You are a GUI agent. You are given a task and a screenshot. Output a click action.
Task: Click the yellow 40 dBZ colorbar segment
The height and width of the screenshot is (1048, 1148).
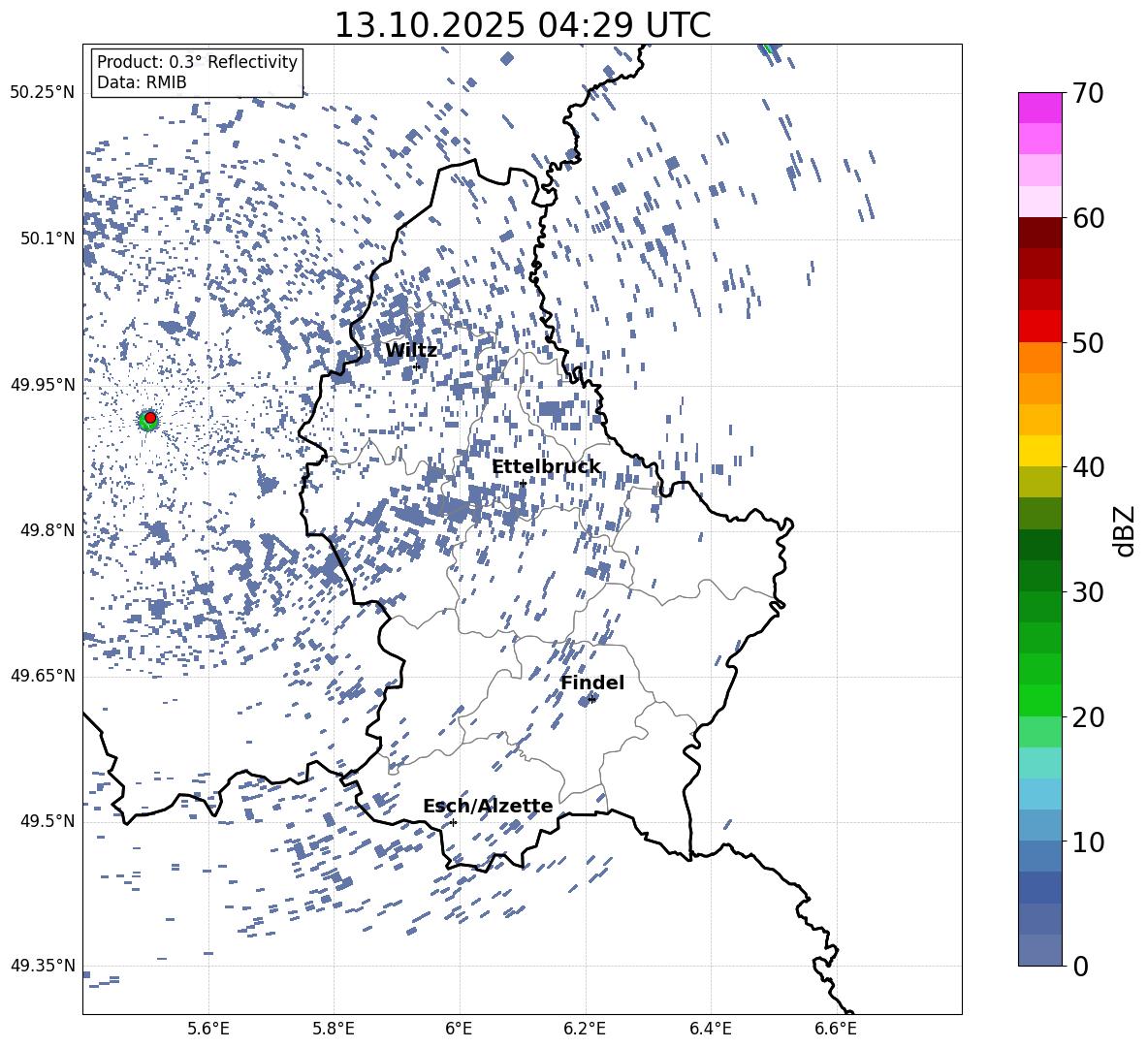pos(1040,452)
